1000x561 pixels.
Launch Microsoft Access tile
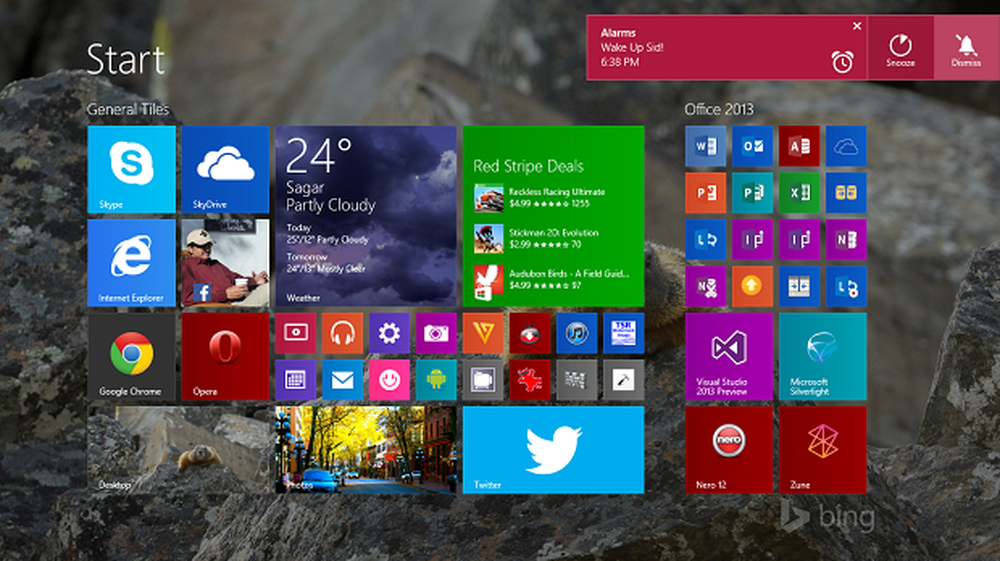(x=799, y=146)
